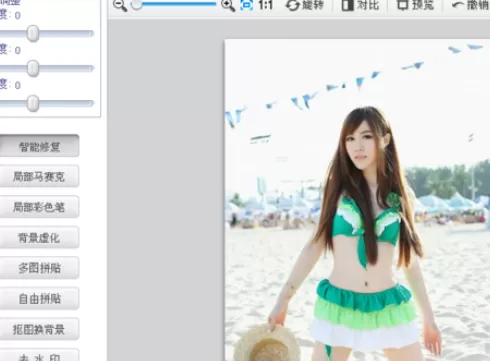Set zoom to 1:1 actual size

pyautogui.click(x=266, y=5)
